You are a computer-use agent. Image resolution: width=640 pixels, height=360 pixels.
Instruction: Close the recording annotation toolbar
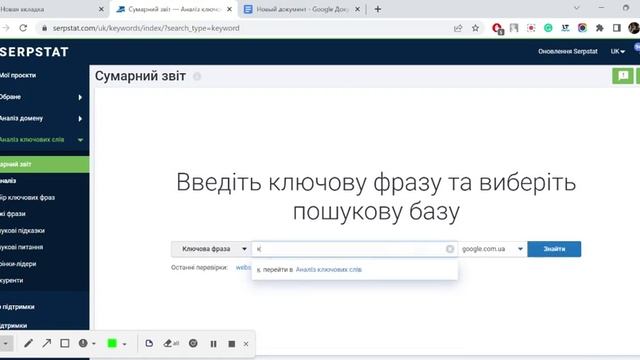[x=246, y=344]
